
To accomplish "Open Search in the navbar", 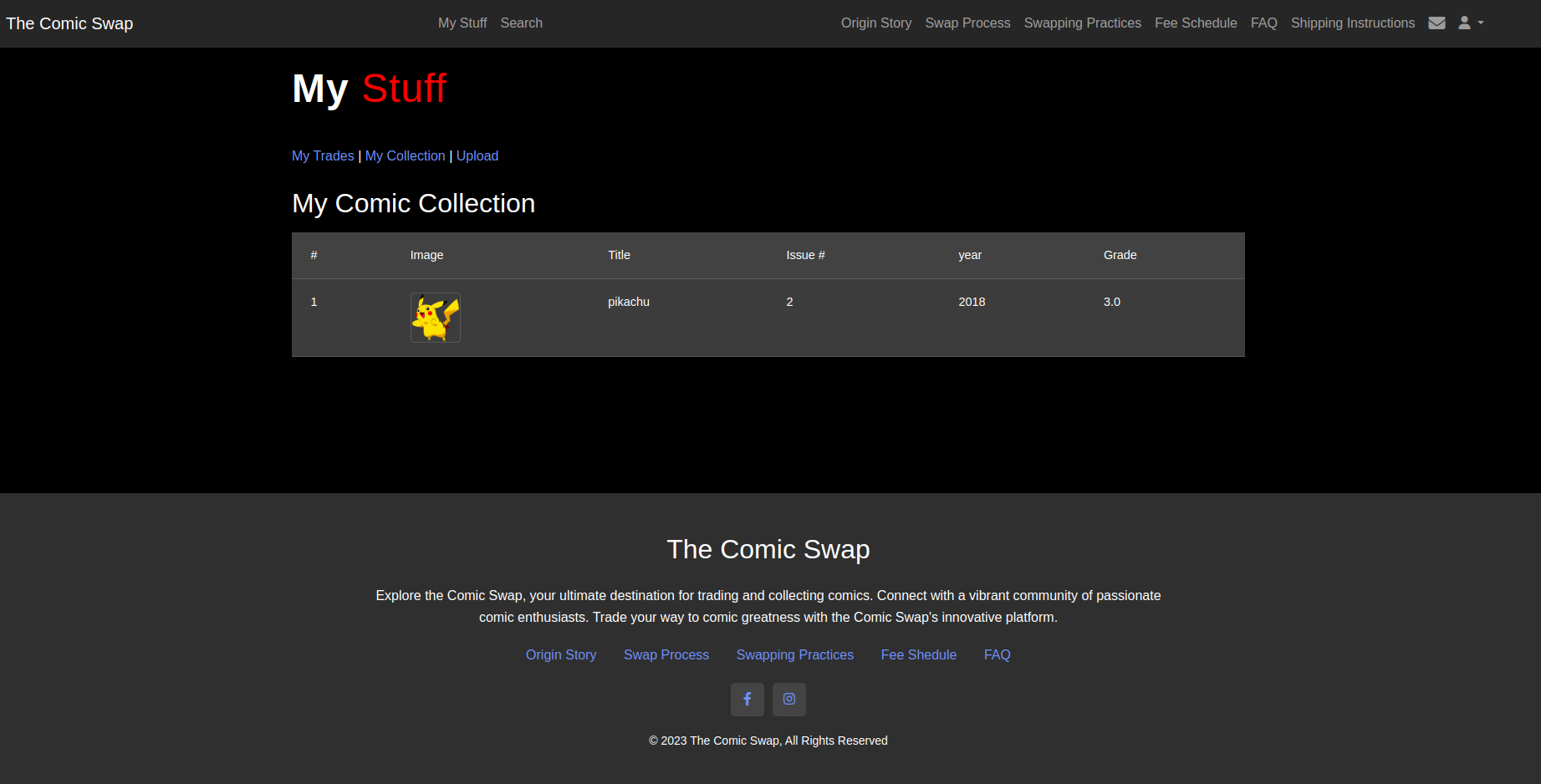I will coord(521,23).
